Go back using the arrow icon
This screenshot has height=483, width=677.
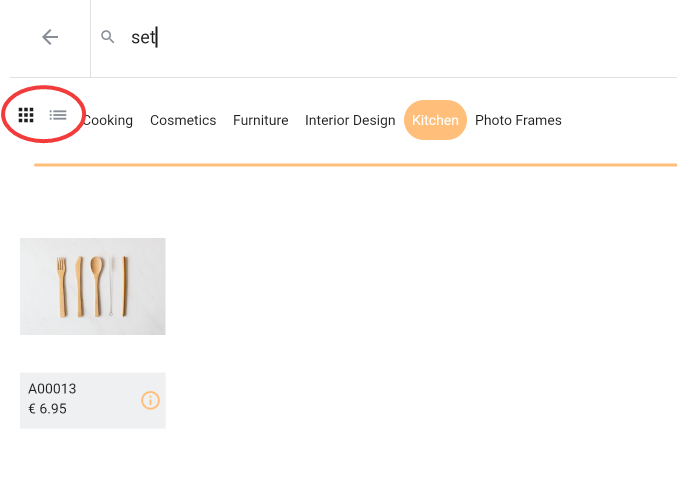click(x=50, y=37)
